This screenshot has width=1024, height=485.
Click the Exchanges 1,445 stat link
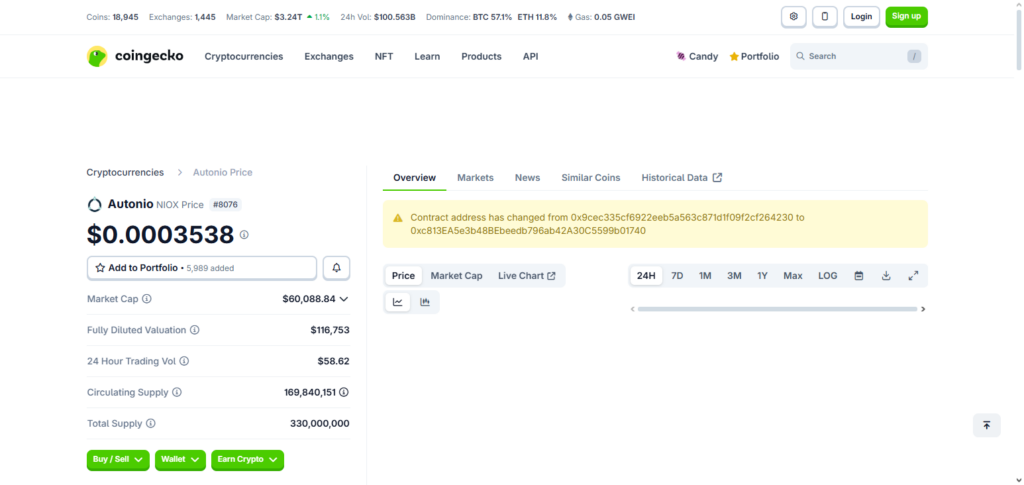pos(182,17)
